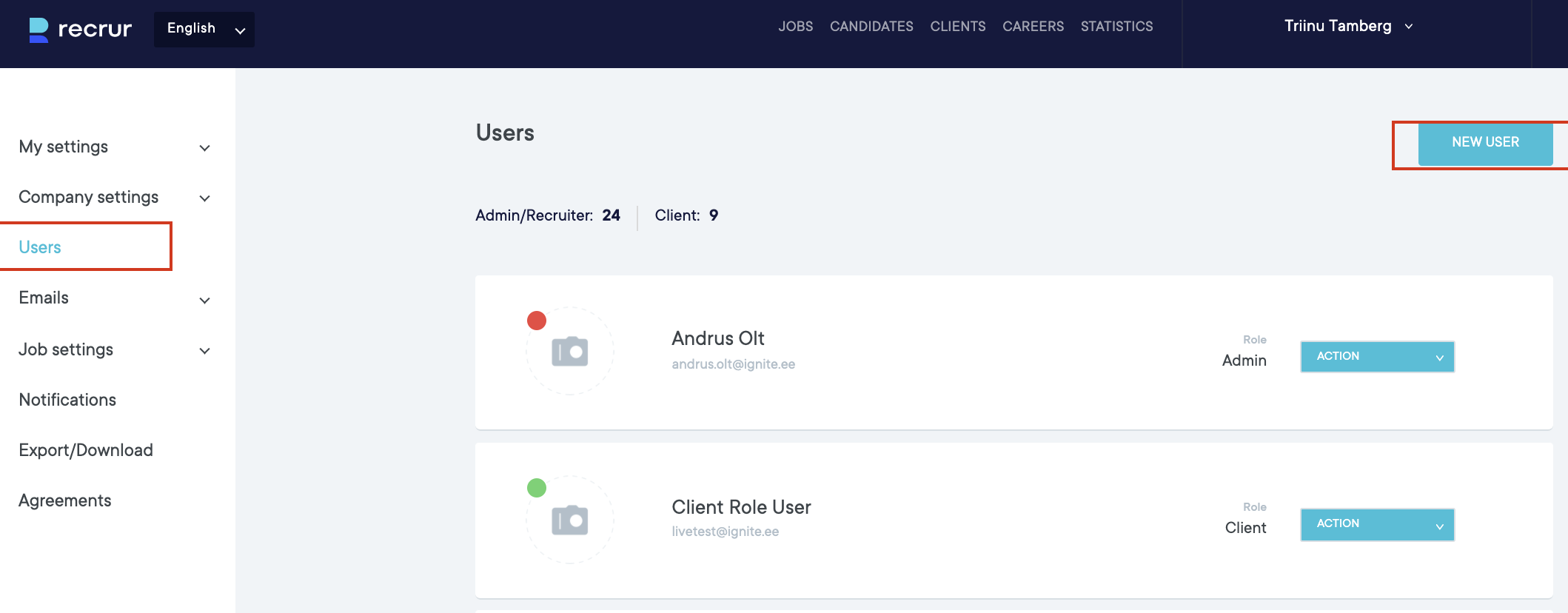Select Users in the sidebar
Screen dimensions: 1568x613
pos(41,247)
